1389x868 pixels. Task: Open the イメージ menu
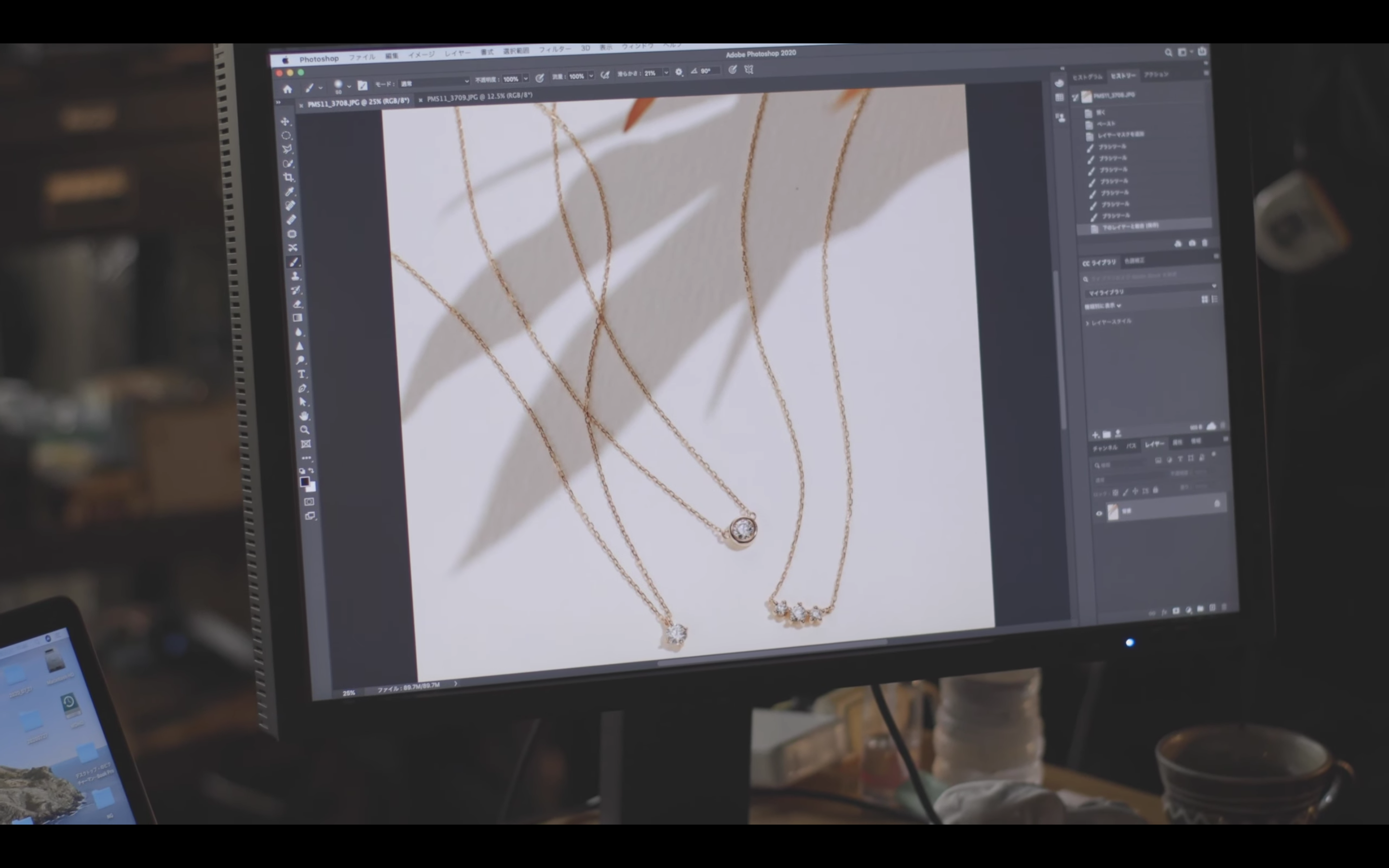pyautogui.click(x=422, y=54)
